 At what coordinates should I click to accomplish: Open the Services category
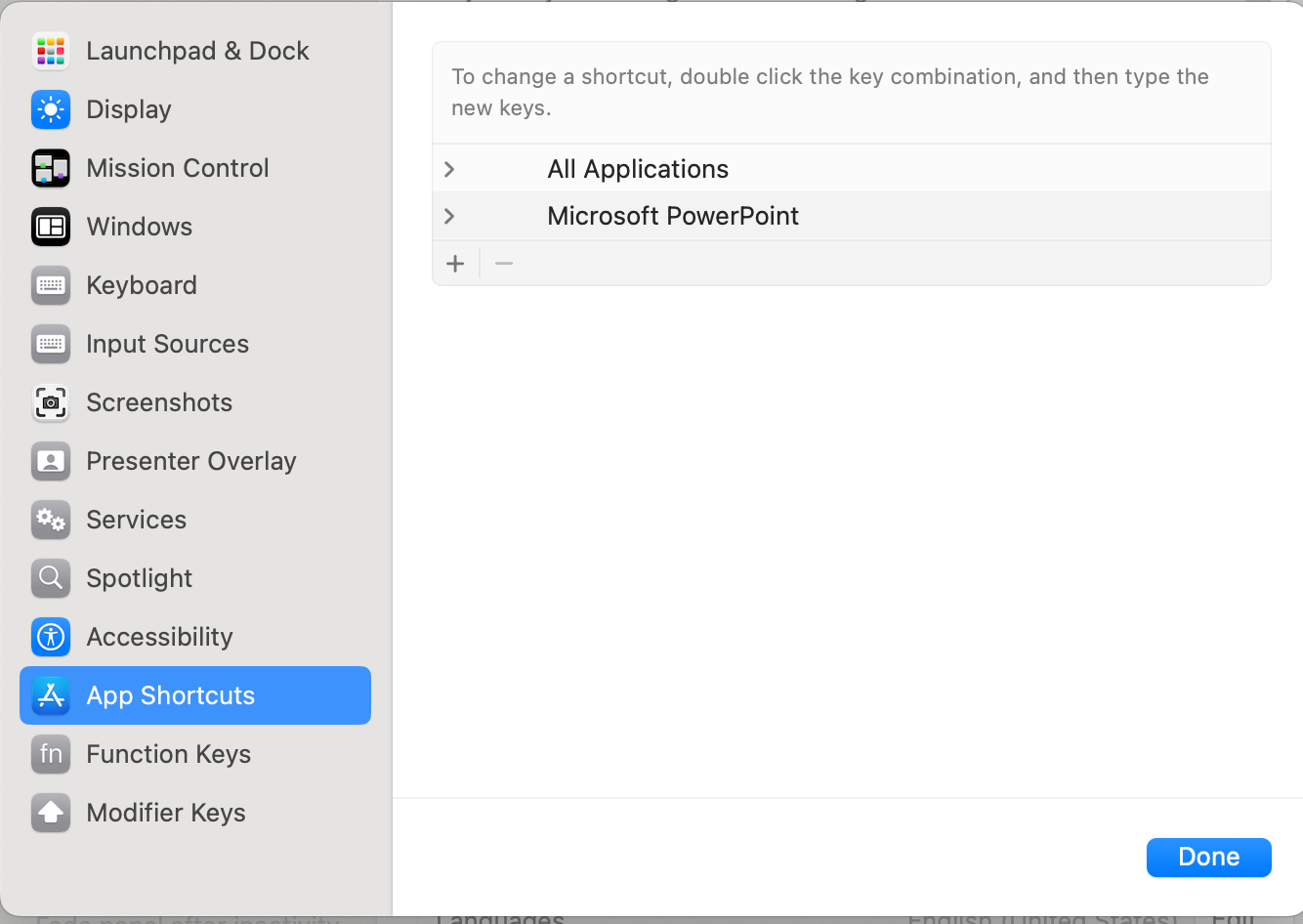pyautogui.click(x=195, y=520)
